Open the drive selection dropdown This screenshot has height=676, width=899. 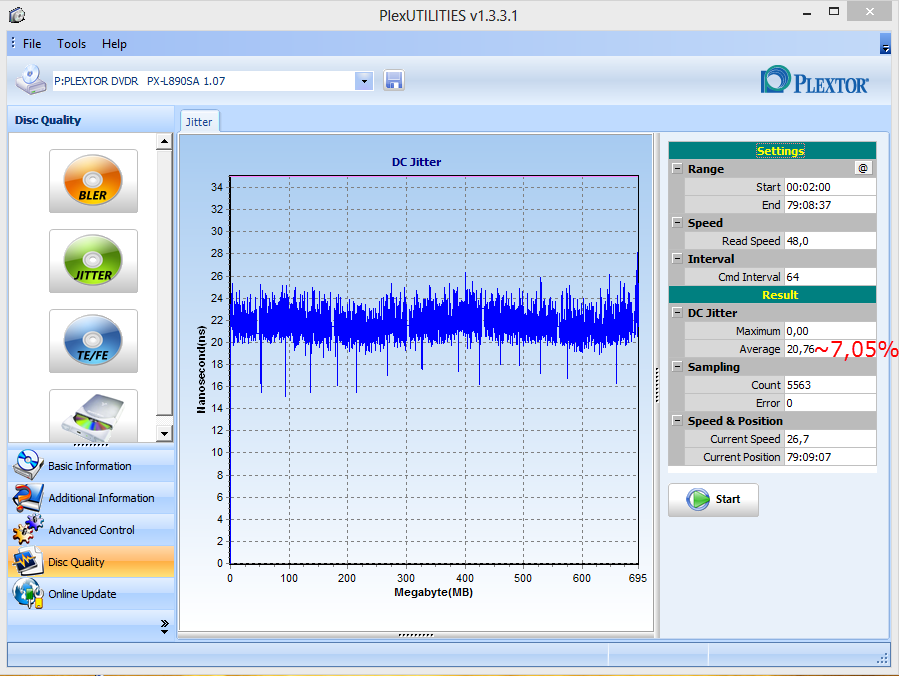point(364,81)
